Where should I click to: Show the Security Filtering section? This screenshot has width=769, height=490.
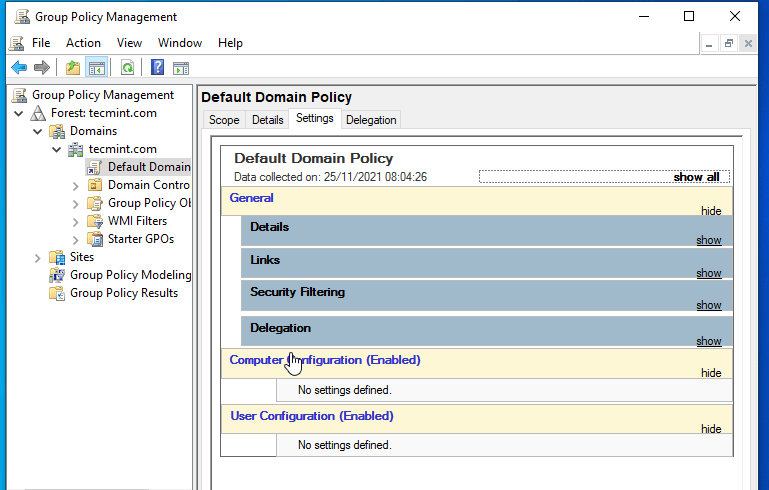[708, 305]
